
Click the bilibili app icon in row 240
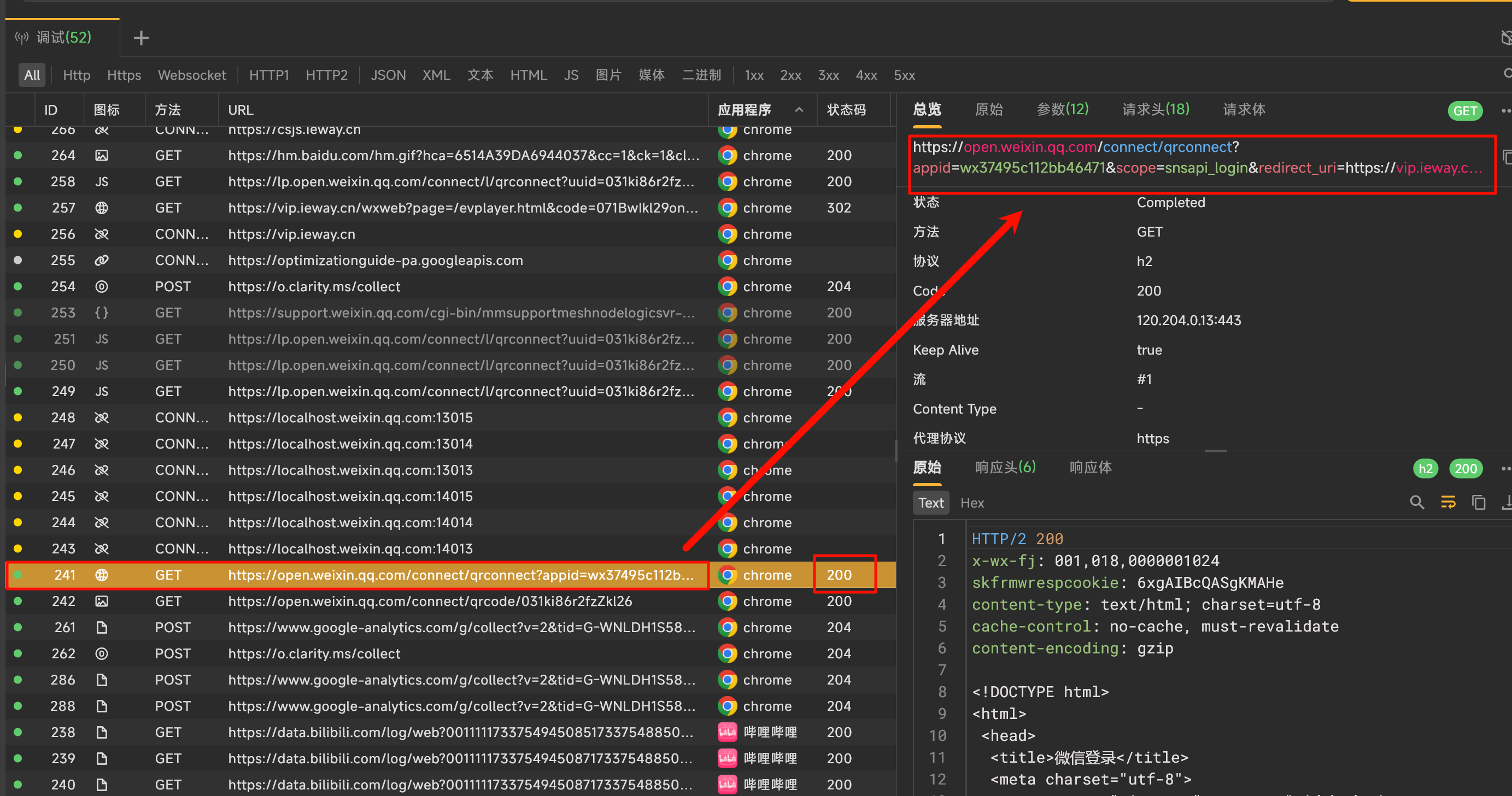click(728, 785)
